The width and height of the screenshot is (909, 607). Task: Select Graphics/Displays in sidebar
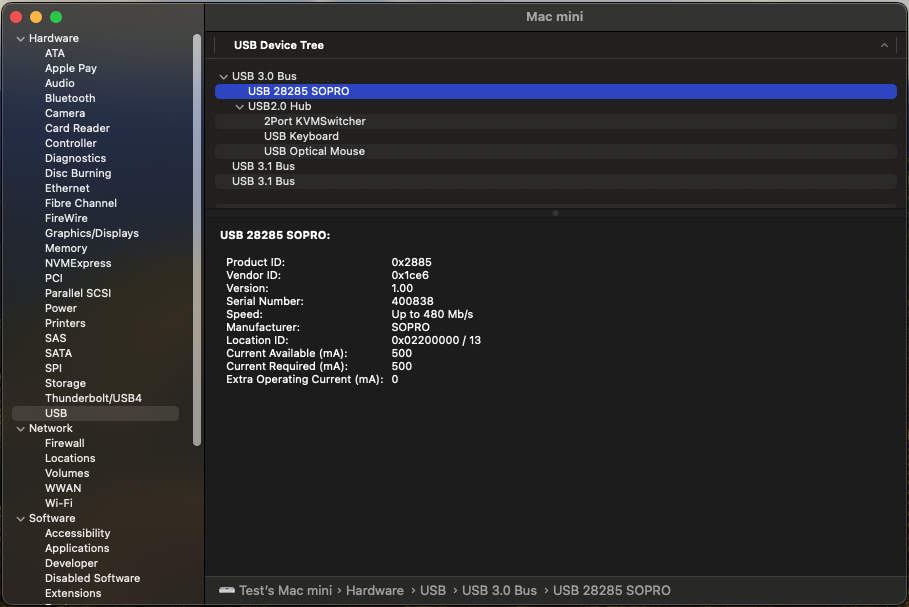(91, 233)
